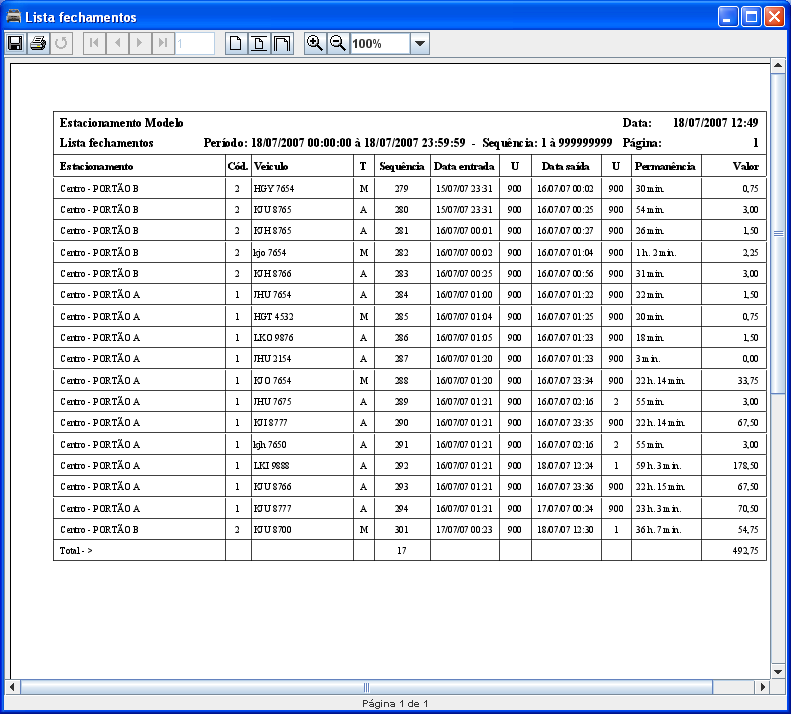The width and height of the screenshot is (791, 714).
Task: Click the vertical scrollbar thumb
Action: click(778, 233)
